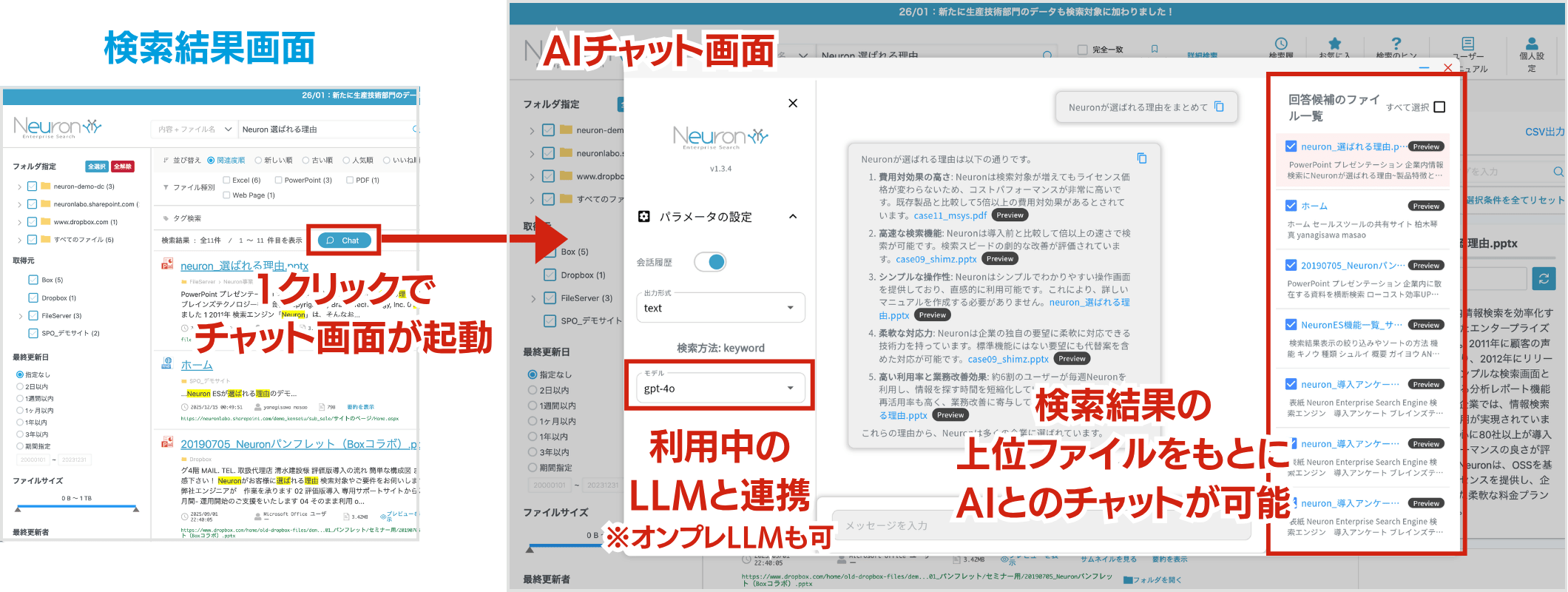Click パラメータの設定 gear icon
Screen dimensions: 1568x592
point(643,216)
